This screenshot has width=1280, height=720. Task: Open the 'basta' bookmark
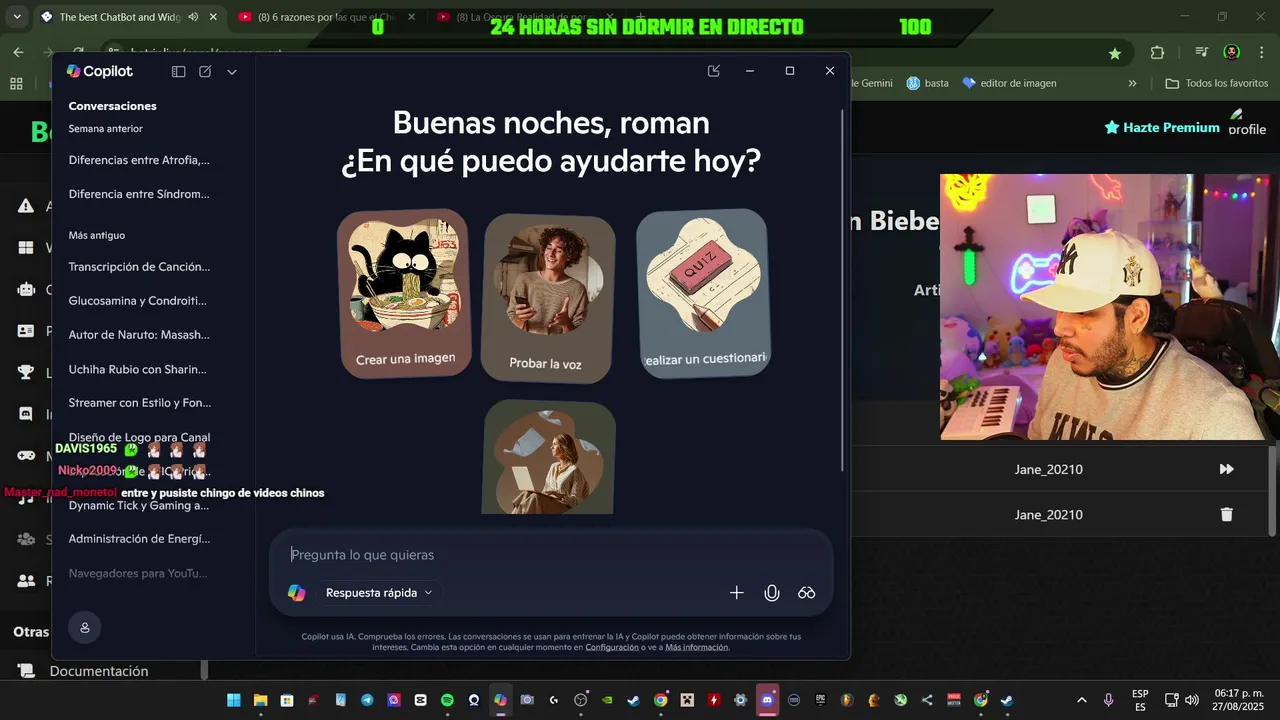pyautogui.click(x=927, y=83)
